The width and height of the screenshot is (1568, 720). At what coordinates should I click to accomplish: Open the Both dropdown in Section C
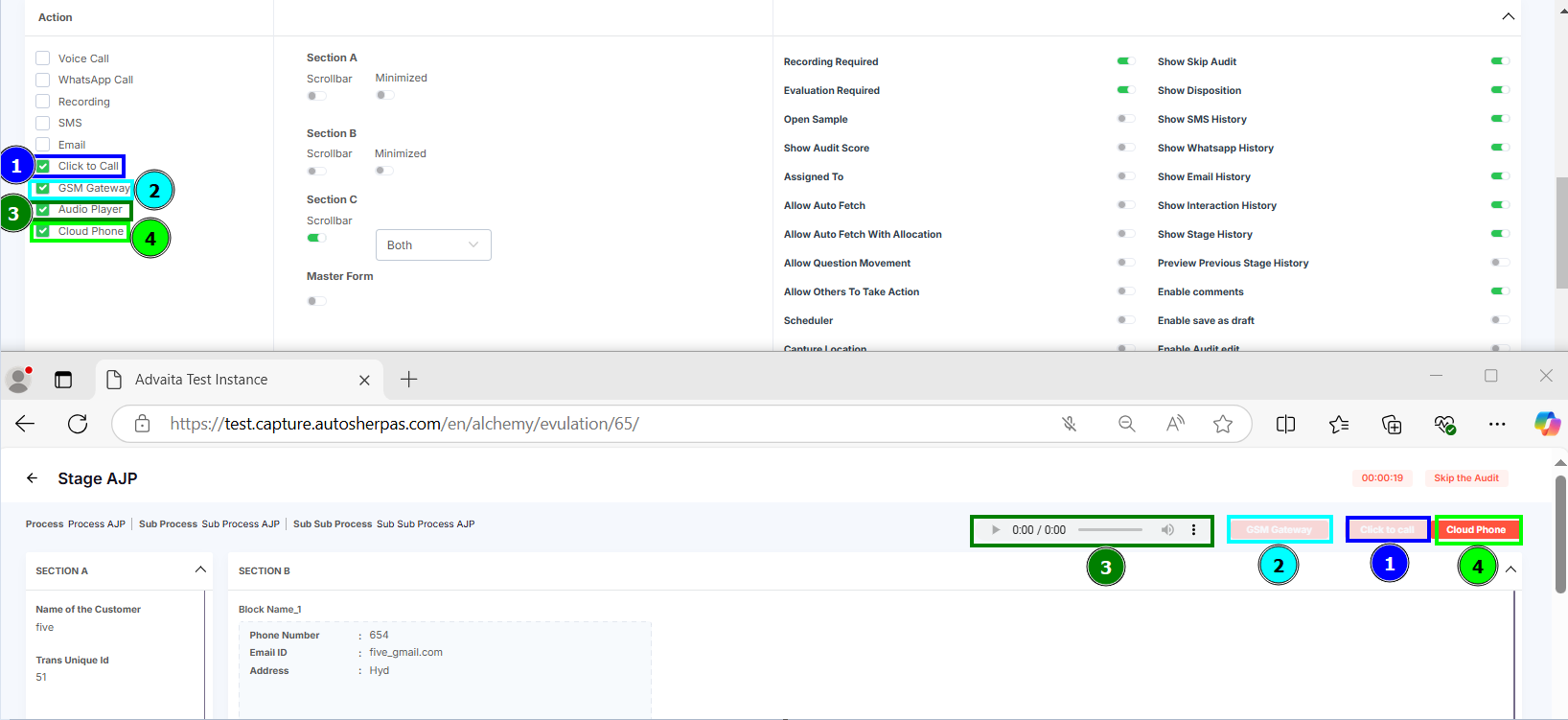[x=433, y=244]
